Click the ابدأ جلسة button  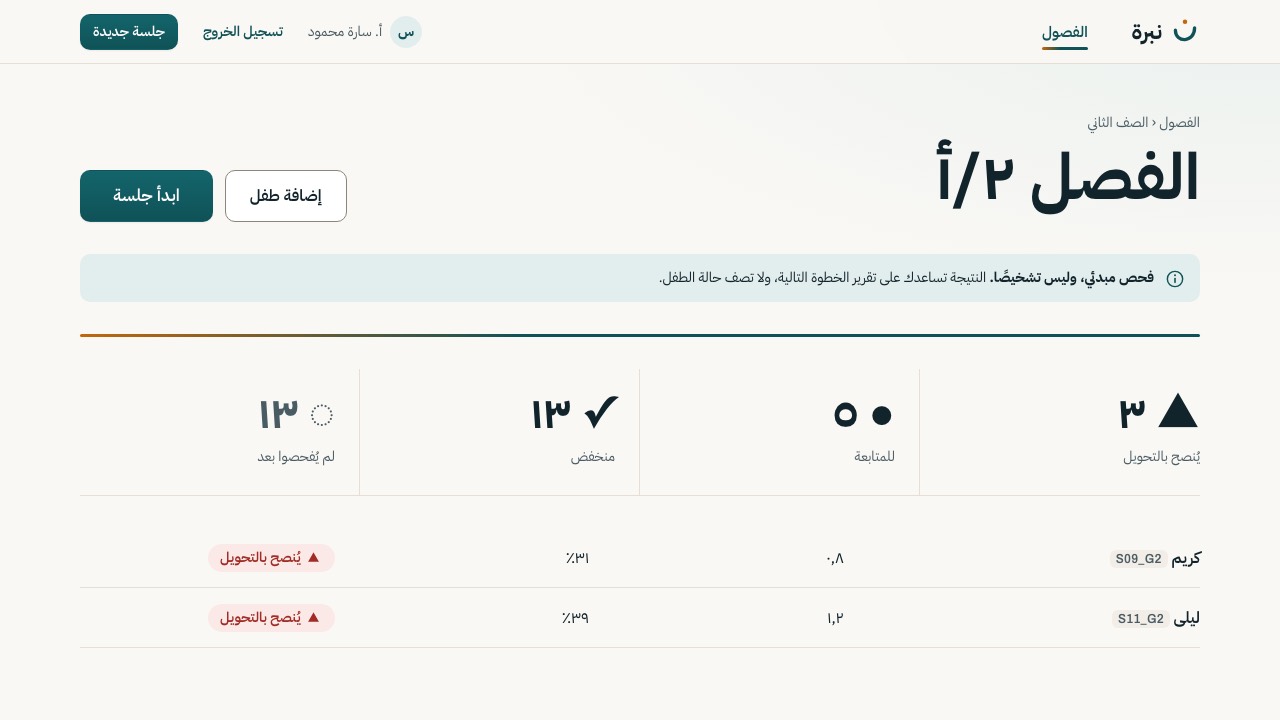coord(146,196)
